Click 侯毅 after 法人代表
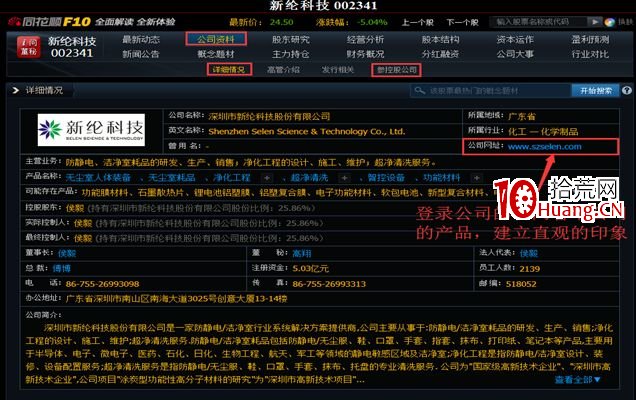The image size is (636, 400). tap(529, 254)
